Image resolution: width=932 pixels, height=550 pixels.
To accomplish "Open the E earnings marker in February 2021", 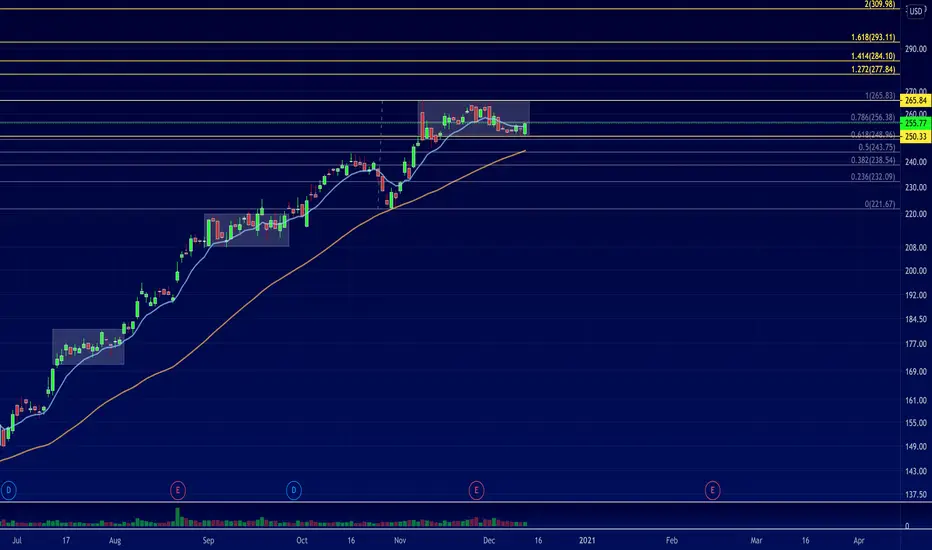I will [x=712, y=491].
